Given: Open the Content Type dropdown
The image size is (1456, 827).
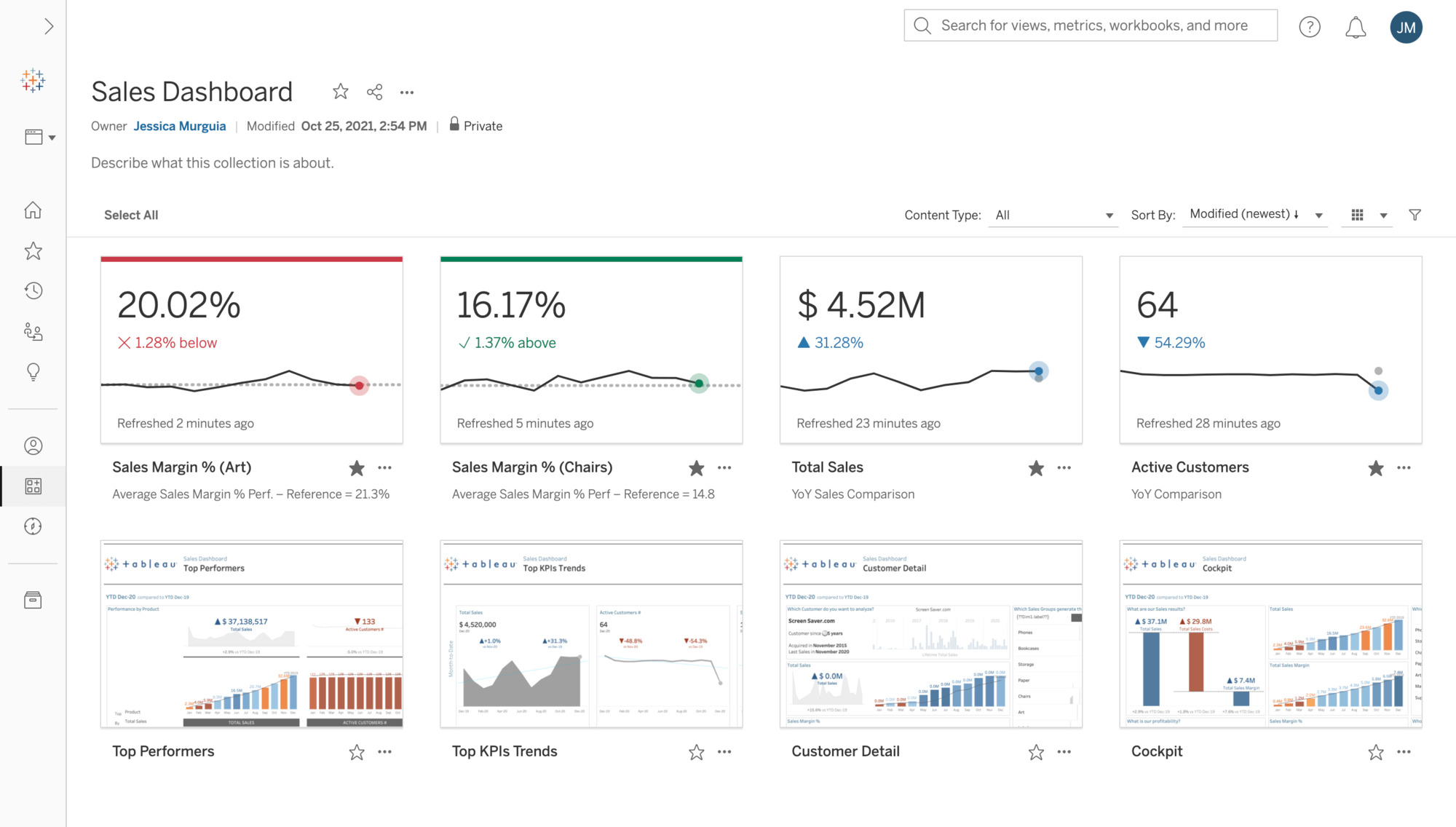Looking at the screenshot, I should (1053, 215).
